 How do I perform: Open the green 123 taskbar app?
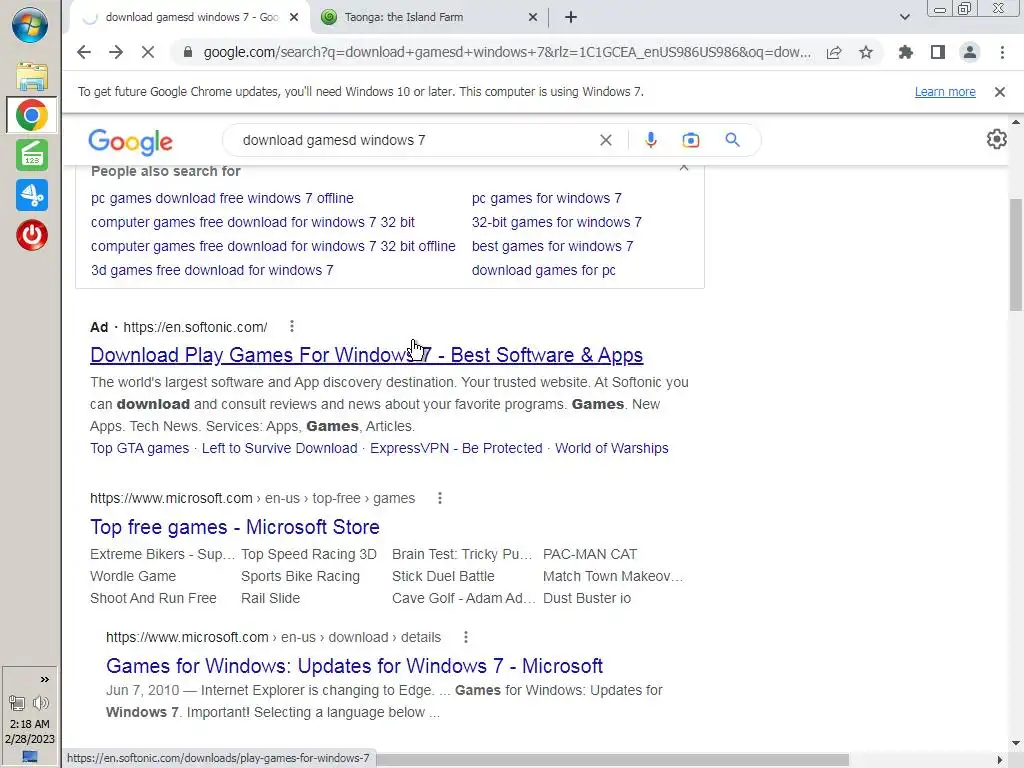point(31,155)
